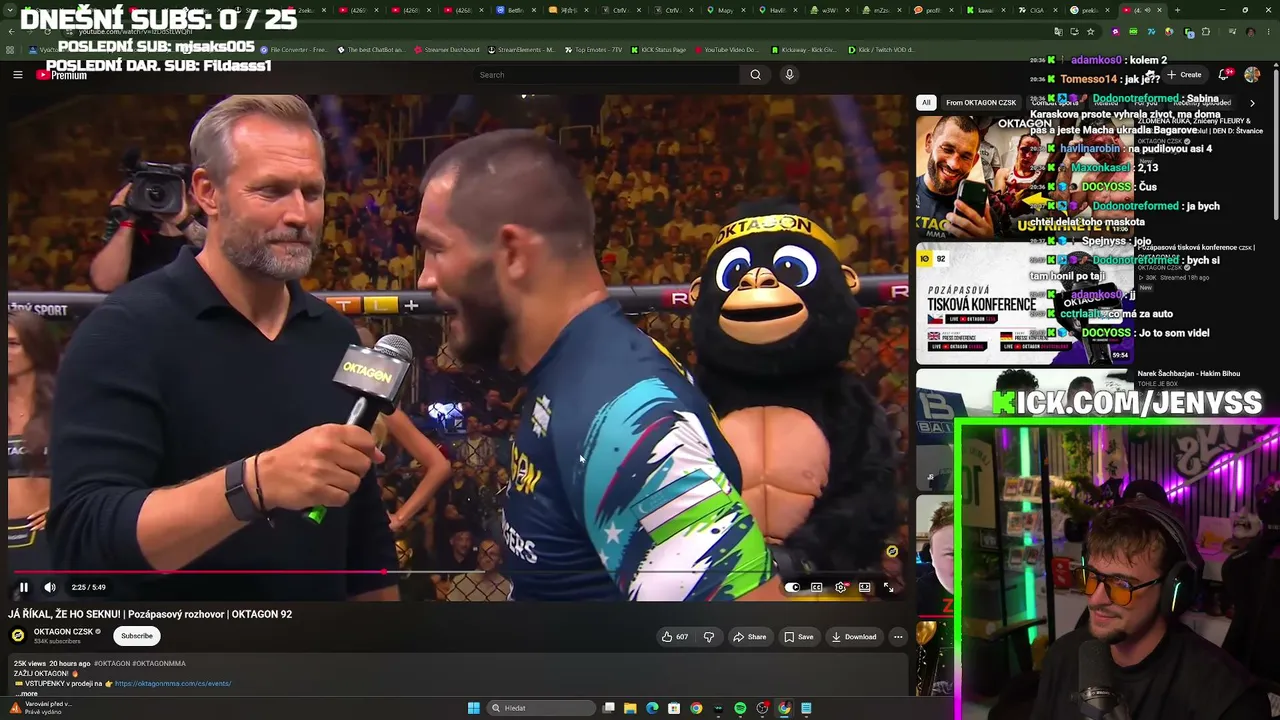Show next filter chips with arrow
Image resolution: width=1280 pixels, height=720 pixels.
click(1252, 102)
